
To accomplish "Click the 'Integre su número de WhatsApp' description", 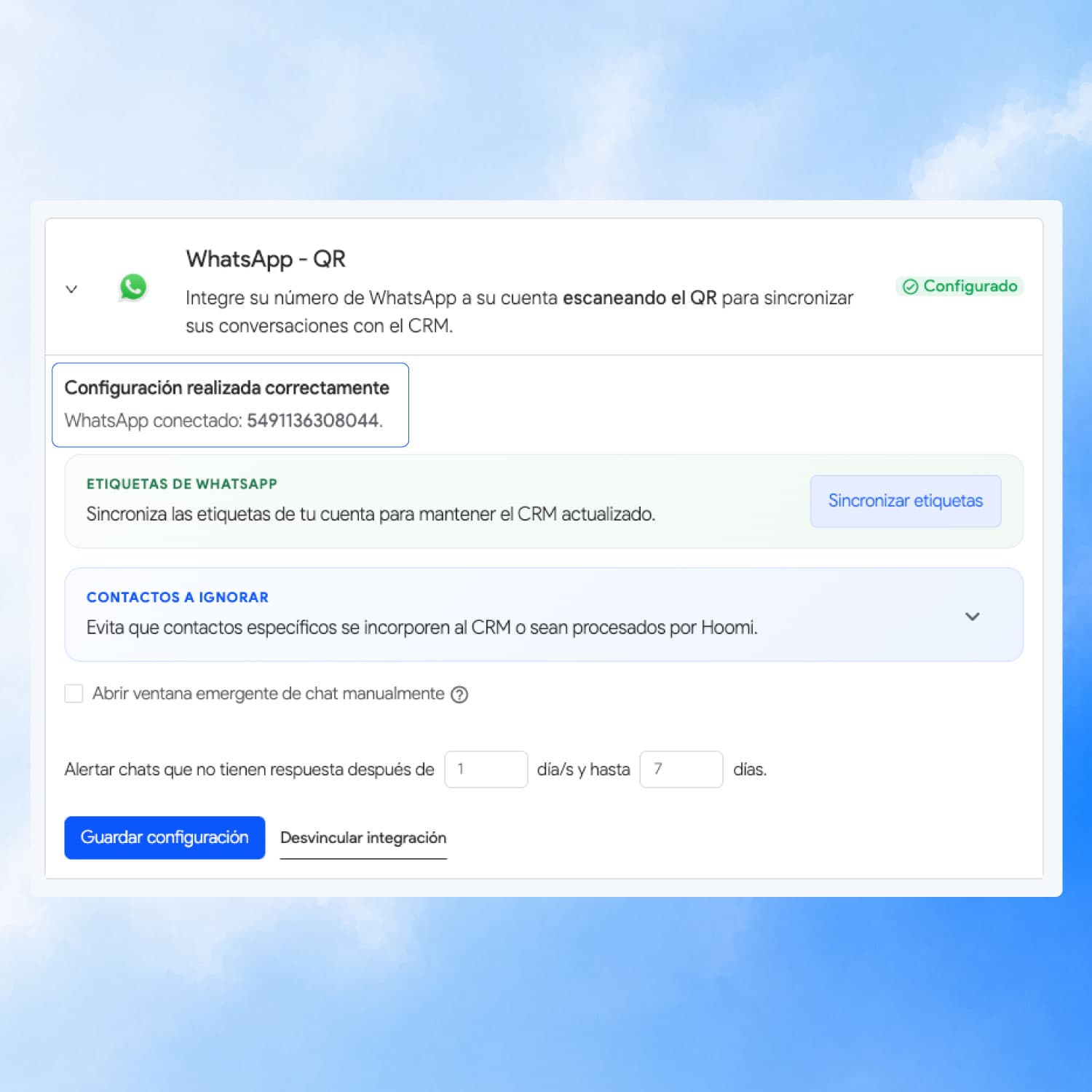I will (519, 312).
